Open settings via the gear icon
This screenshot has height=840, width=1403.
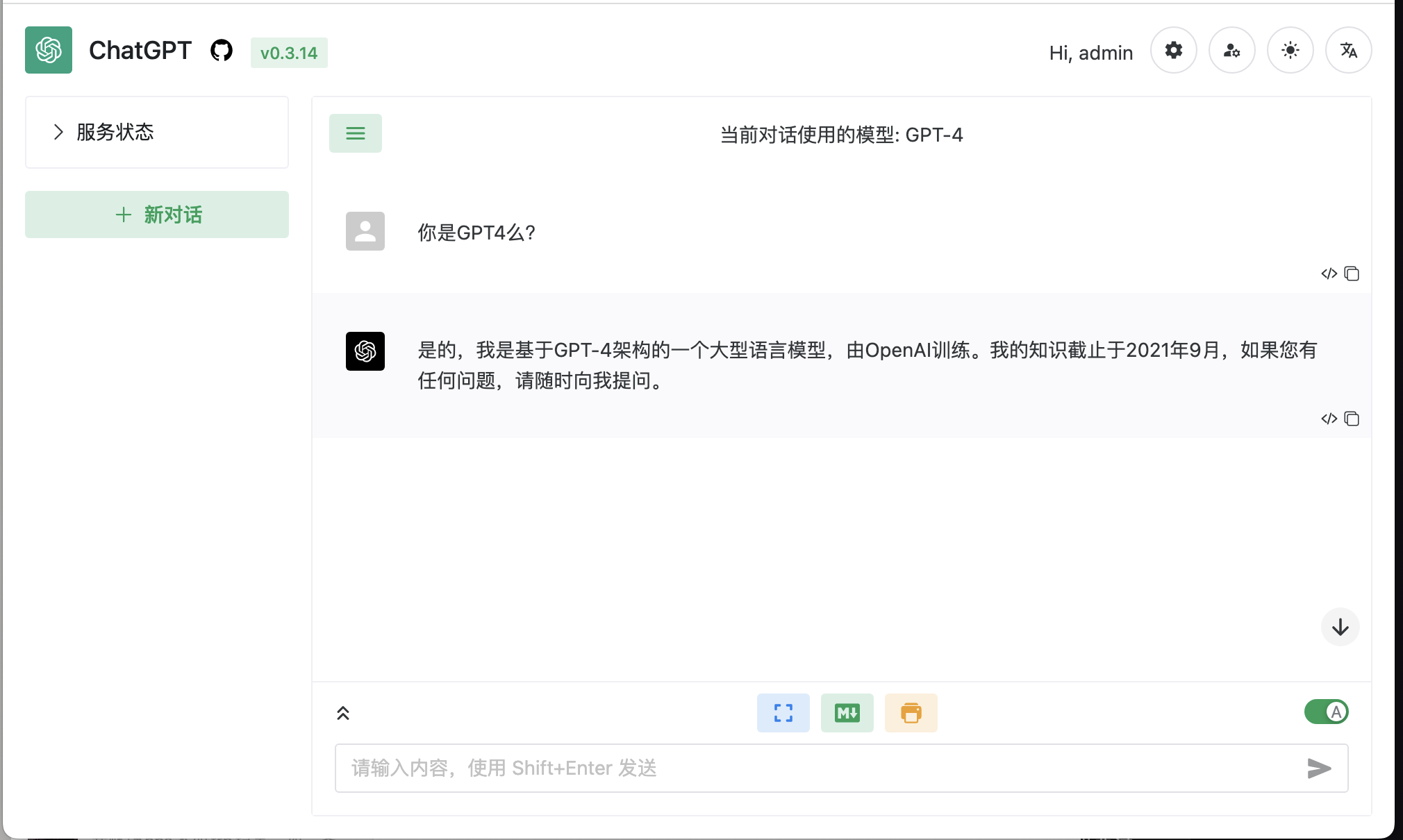point(1173,51)
